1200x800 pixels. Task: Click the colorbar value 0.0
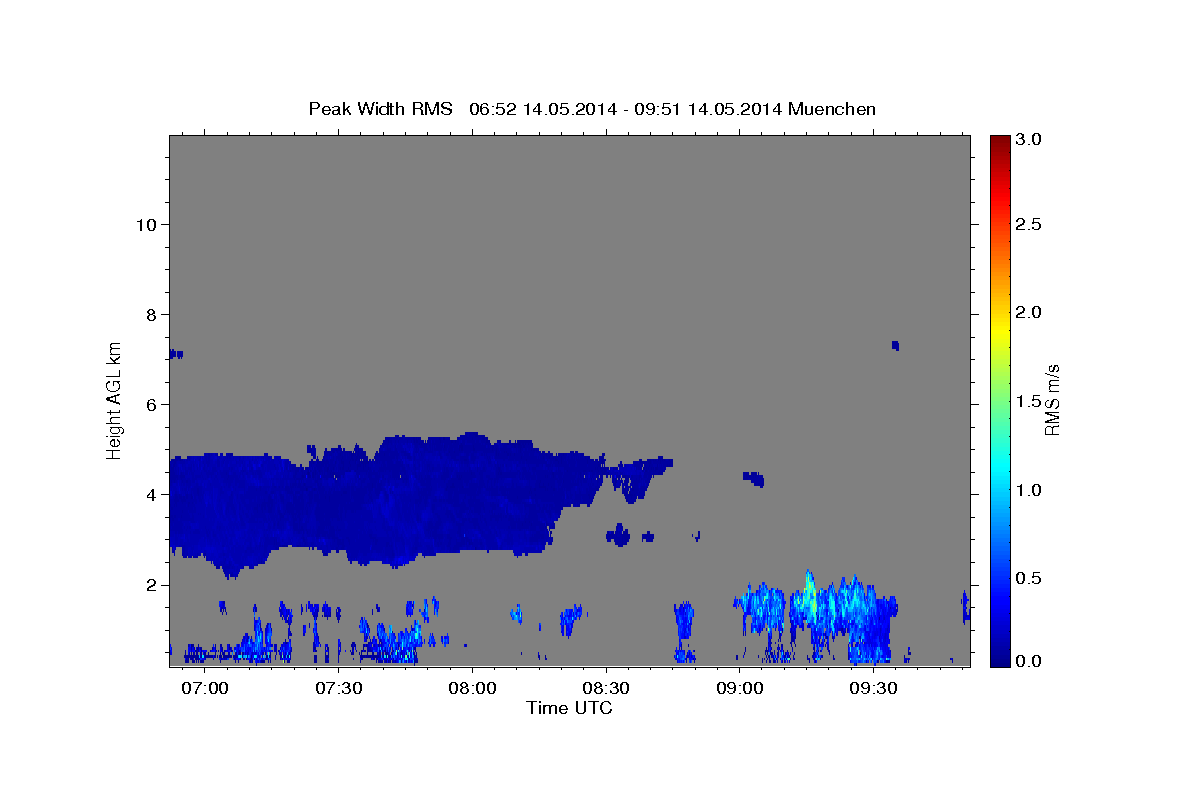(1030, 661)
